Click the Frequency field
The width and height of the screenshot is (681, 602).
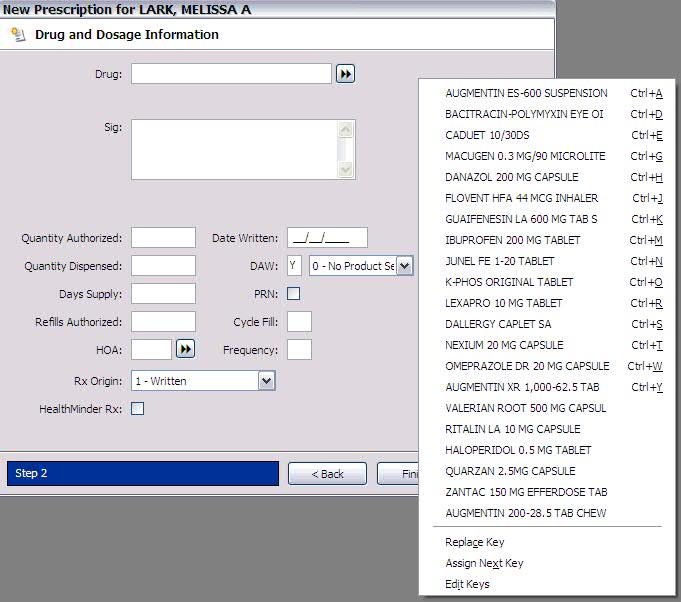299,350
